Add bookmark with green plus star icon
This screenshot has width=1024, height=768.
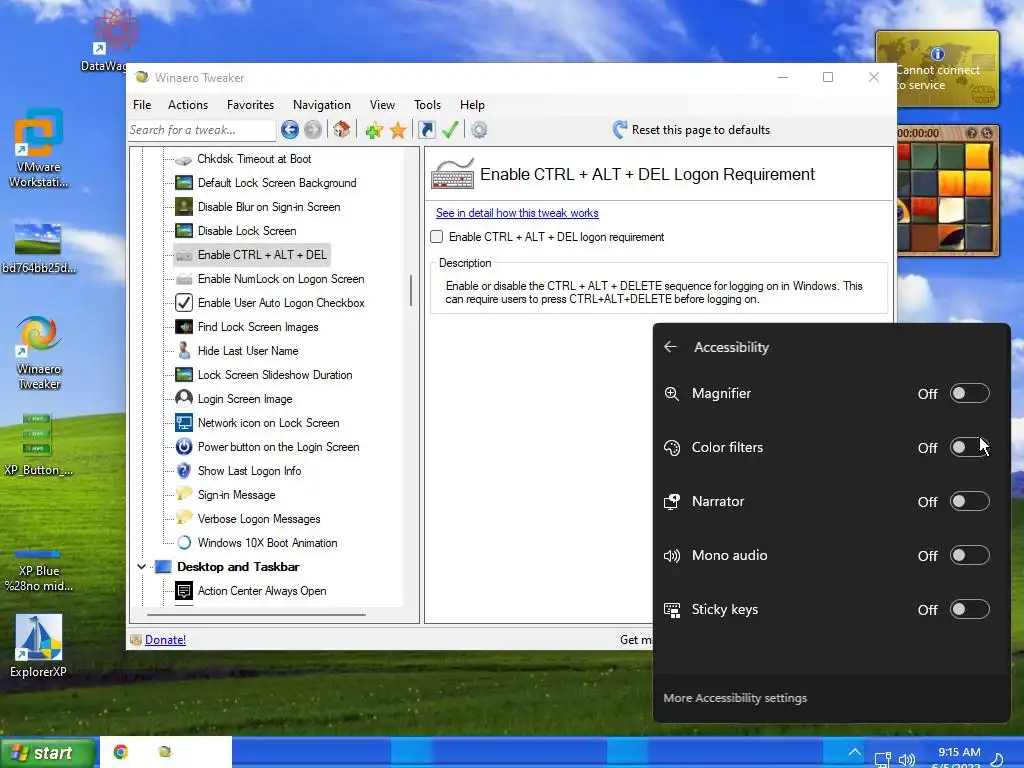coord(374,130)
